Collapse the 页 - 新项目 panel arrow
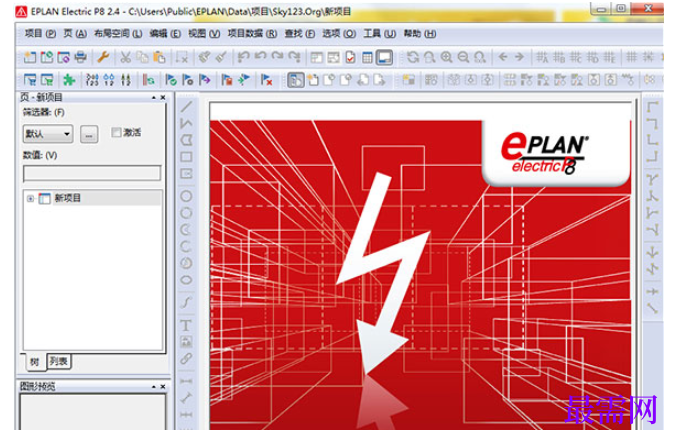This screenshot has width=676, height=441. [x=153, y=98]
